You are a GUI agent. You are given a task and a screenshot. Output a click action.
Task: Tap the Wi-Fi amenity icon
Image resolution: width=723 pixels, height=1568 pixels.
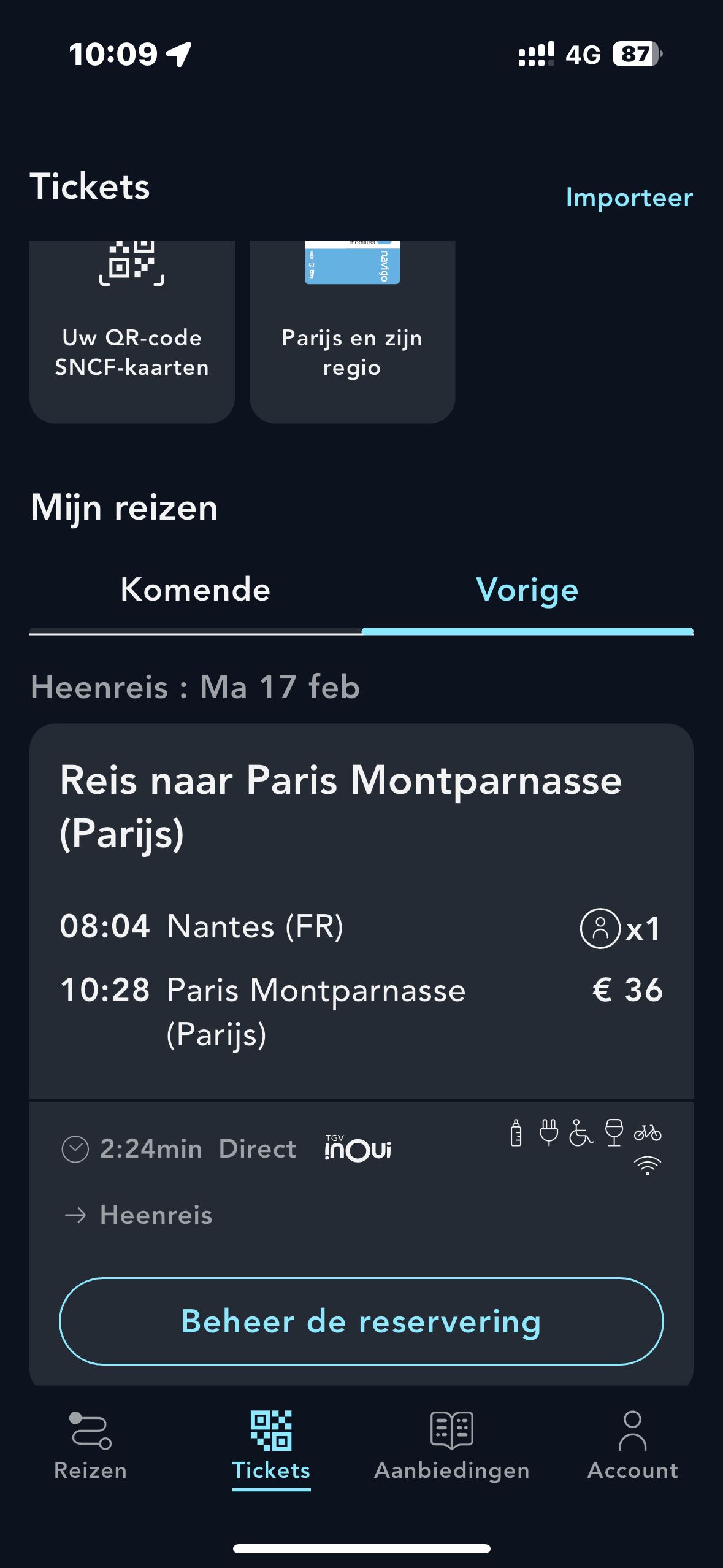(x=647, y=1165)
